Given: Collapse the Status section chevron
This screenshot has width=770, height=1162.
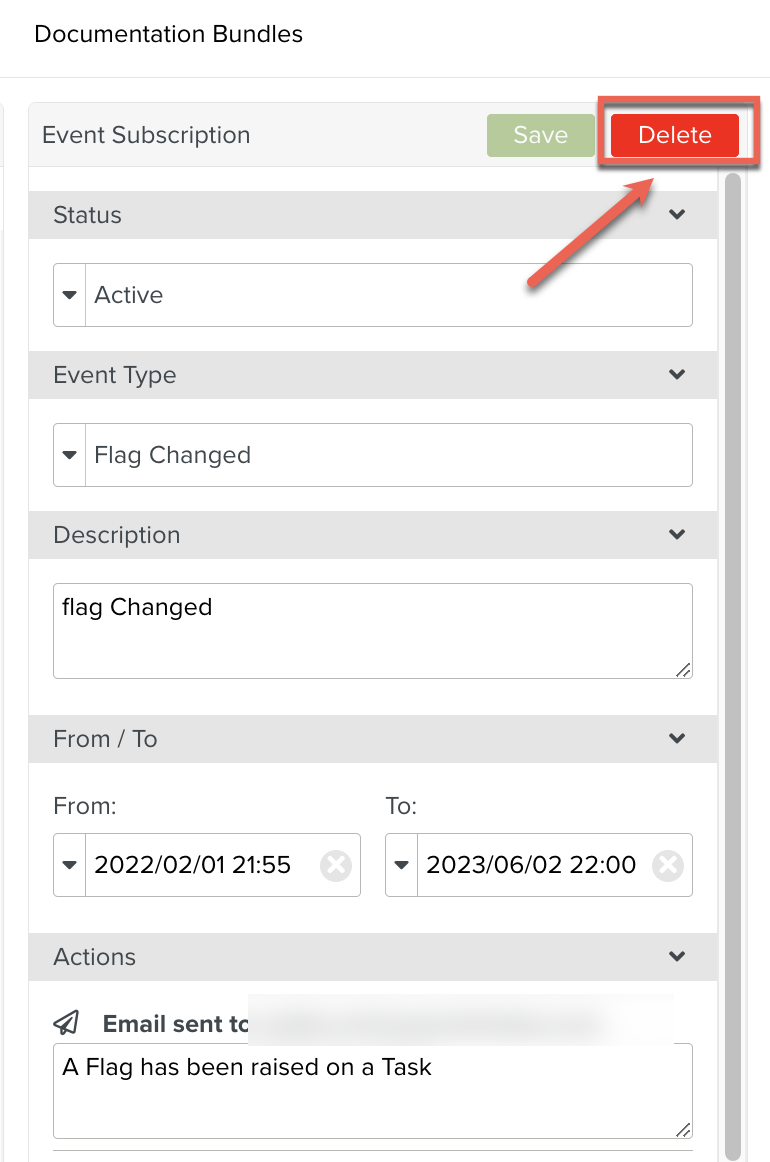Looking at the screenshot, I should (677, 215).
